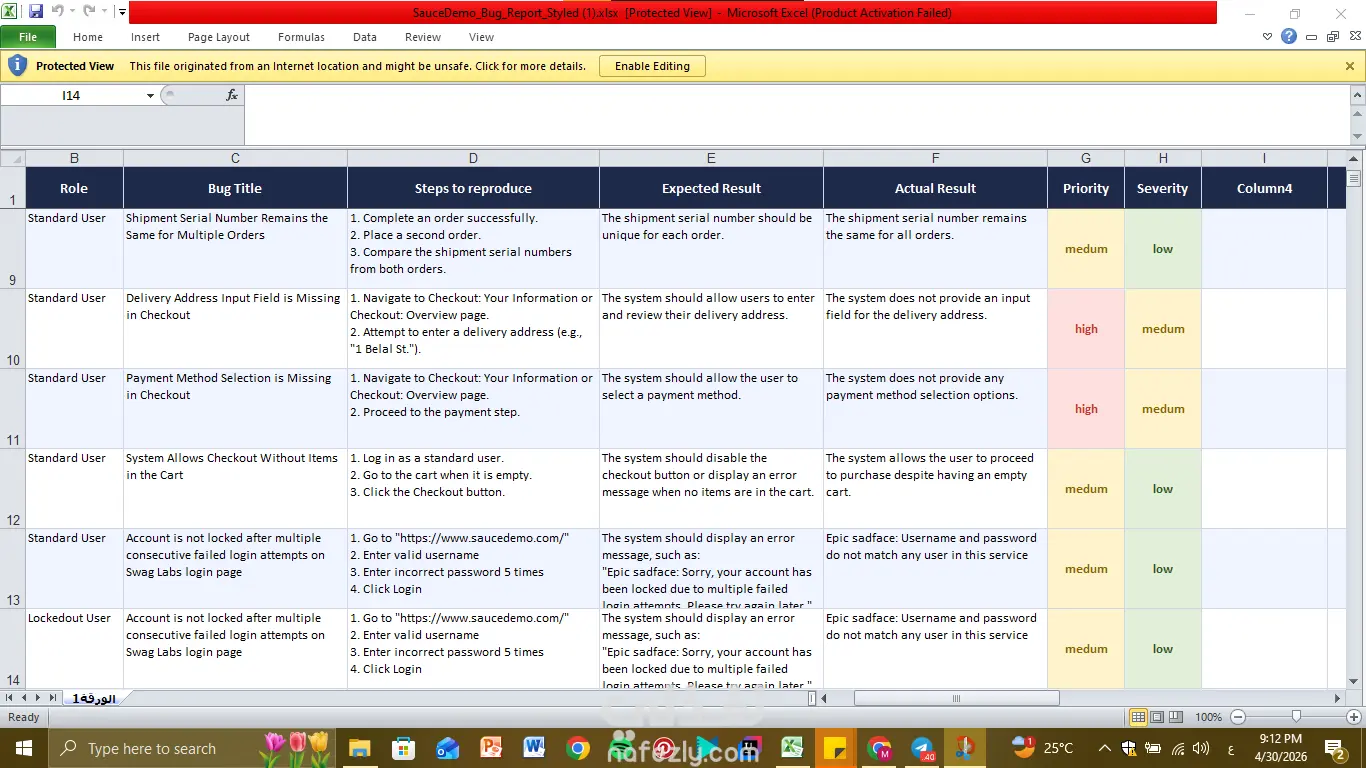Click the Undo arrow icon
Screen dimensions: 1366x768
(x=57, y=12)
